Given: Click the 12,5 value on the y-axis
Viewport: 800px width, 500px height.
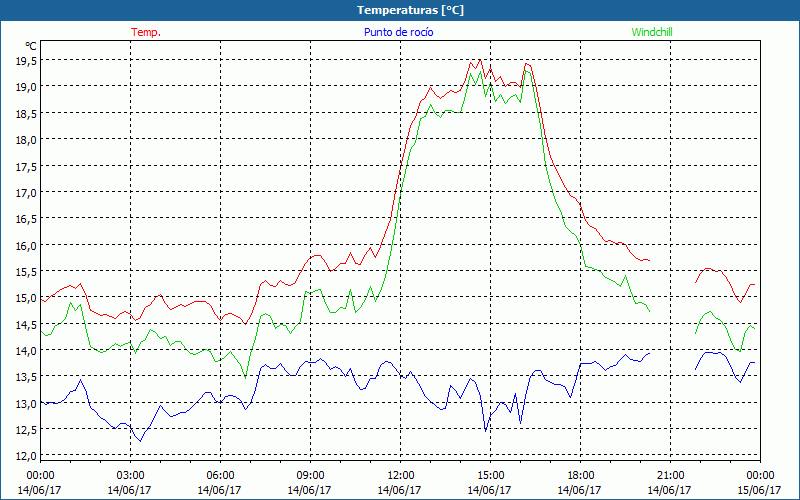Looking at the screenshot, I should pos(27,430).
